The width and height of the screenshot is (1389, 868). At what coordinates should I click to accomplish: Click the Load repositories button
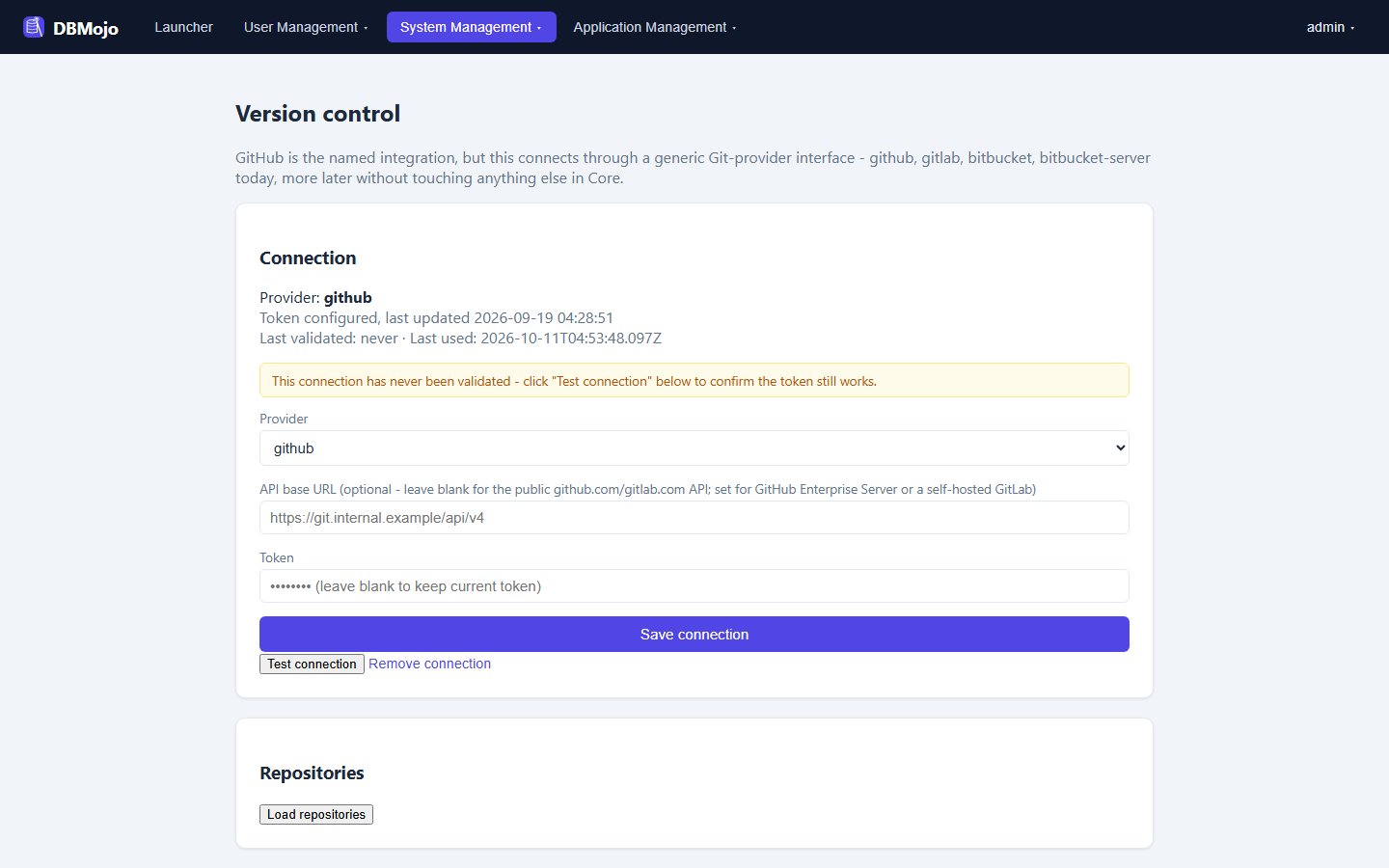tap(316, 815)
